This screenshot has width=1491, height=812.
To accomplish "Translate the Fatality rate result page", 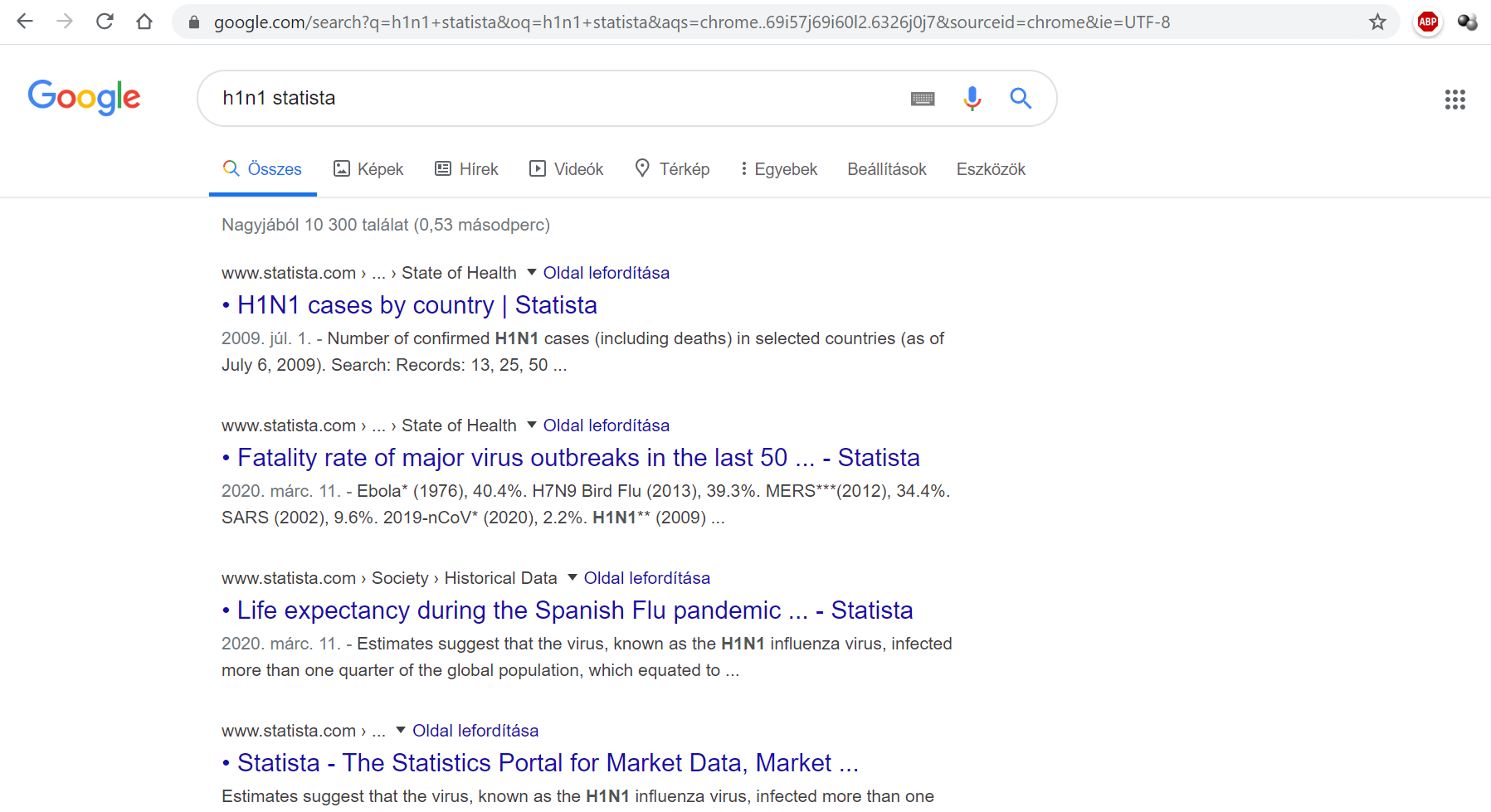I will [x=607, y=425].
